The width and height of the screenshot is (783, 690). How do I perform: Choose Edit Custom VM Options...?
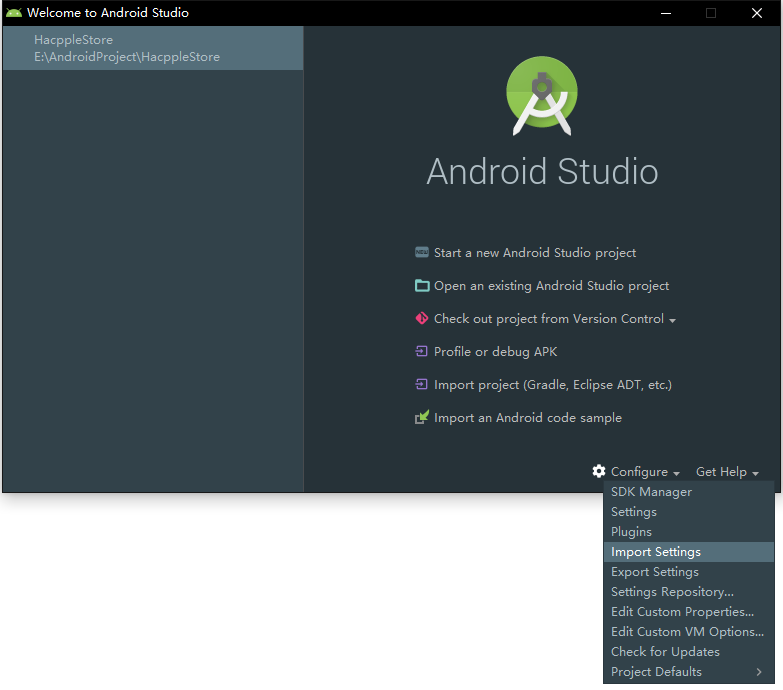pos(689,632)
